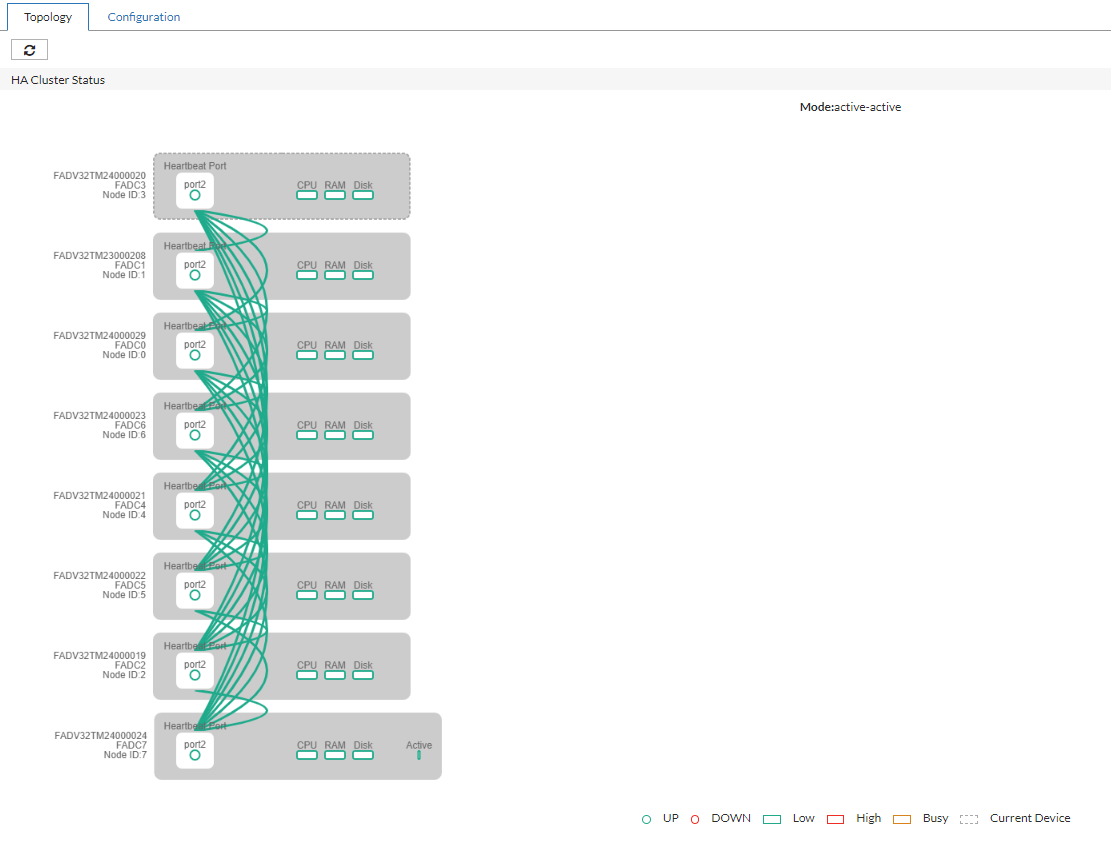This screenshot has height=847, width=1111.
Task: Click Disk usage bar of FADC6
Action: click(x=363, y=436)
